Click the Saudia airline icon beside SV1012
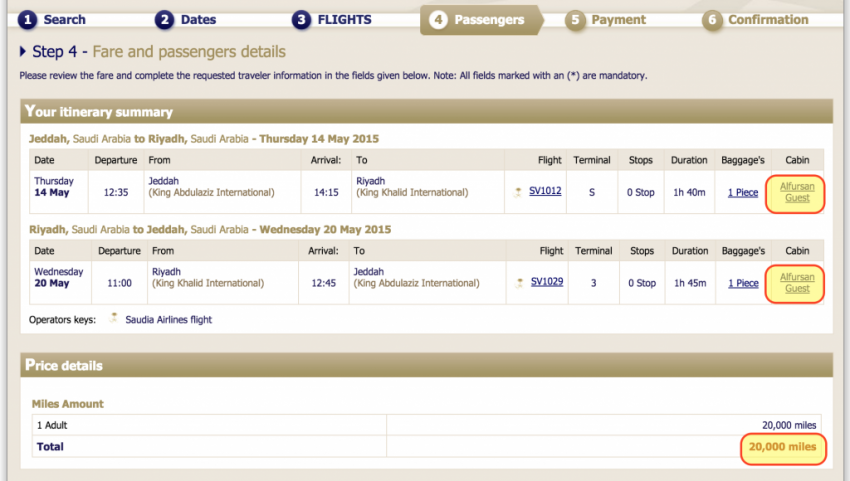The image size is (850, 481). pos(517,192)
